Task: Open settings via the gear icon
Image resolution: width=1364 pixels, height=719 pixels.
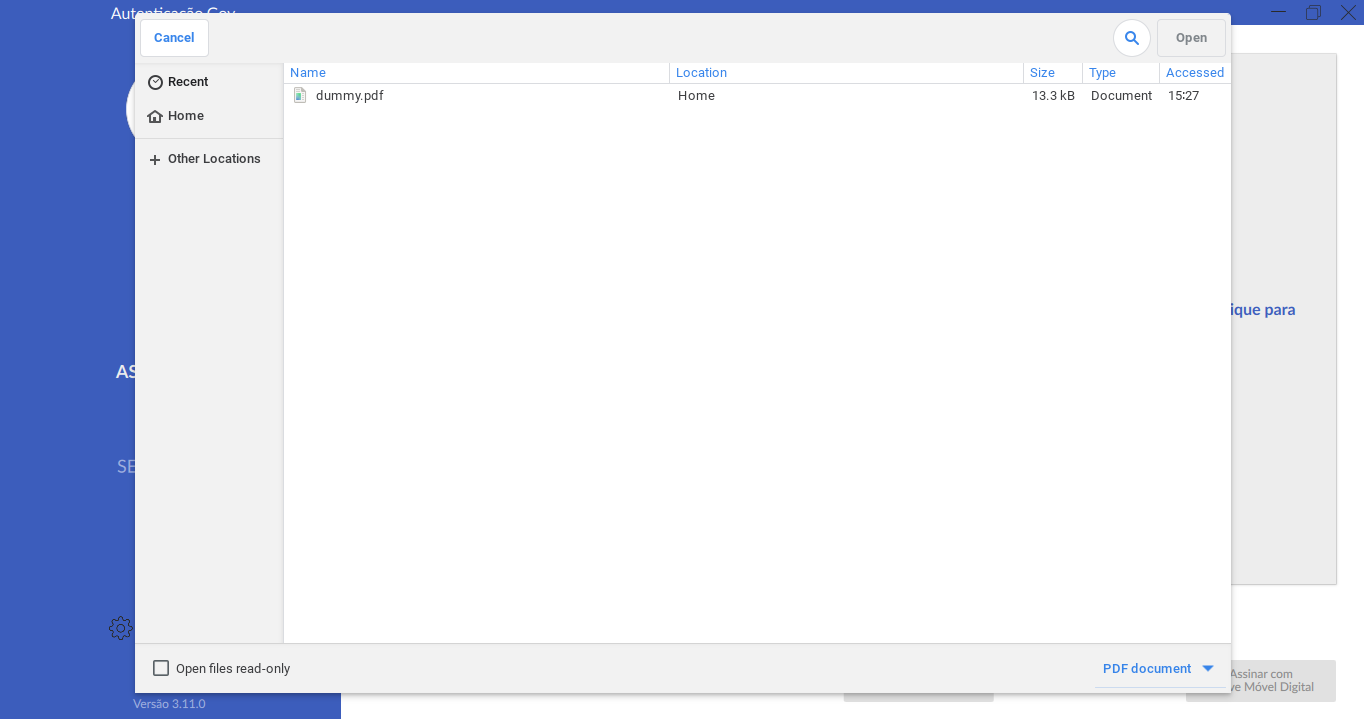Action: (x=121, y=628)
